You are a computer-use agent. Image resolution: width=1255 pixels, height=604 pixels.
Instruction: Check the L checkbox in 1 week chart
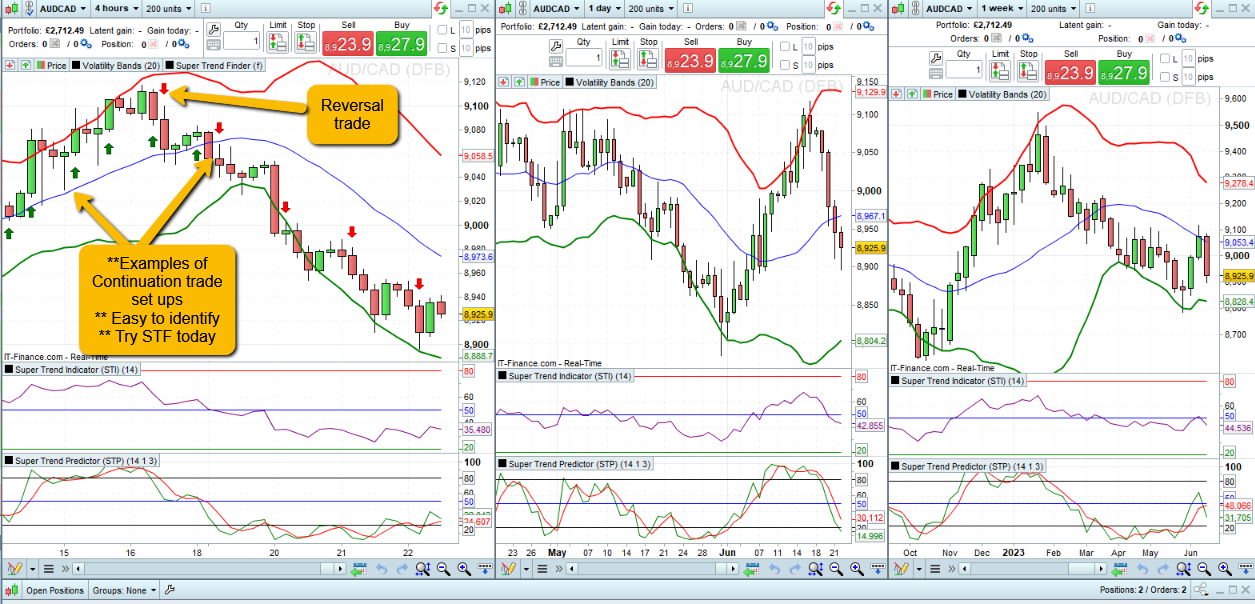tap(1165, 59)
